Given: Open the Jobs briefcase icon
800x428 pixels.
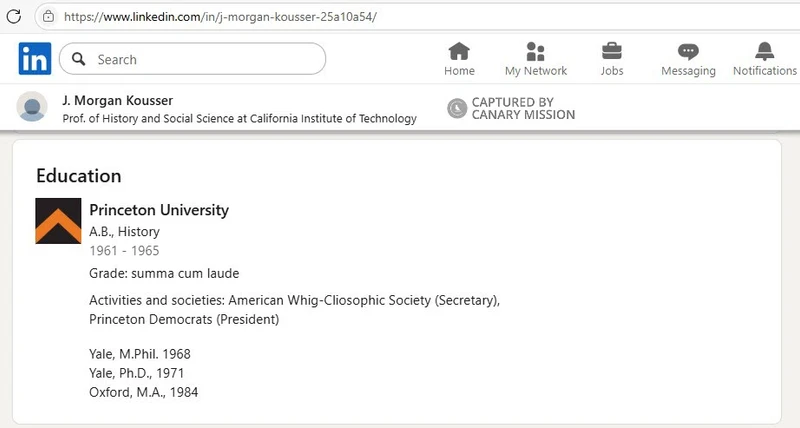Looking at the screenshot, I should click(x=611, y=51).
